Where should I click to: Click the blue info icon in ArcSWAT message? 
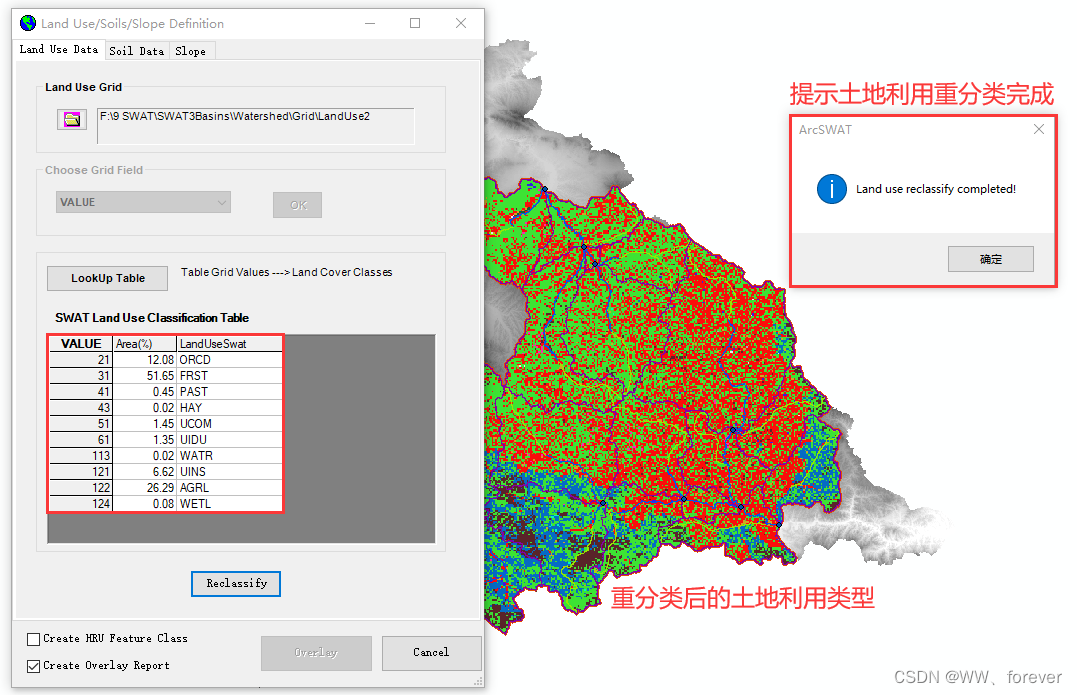832,190
